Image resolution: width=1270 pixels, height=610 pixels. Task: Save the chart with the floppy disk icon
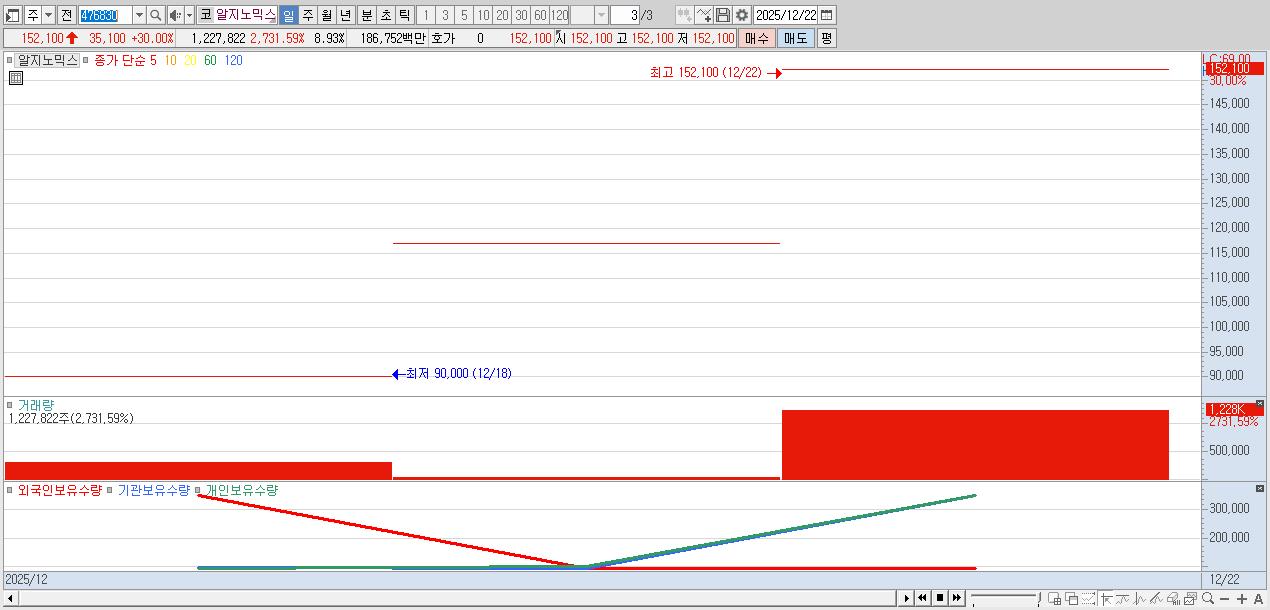tap(722, 15)
